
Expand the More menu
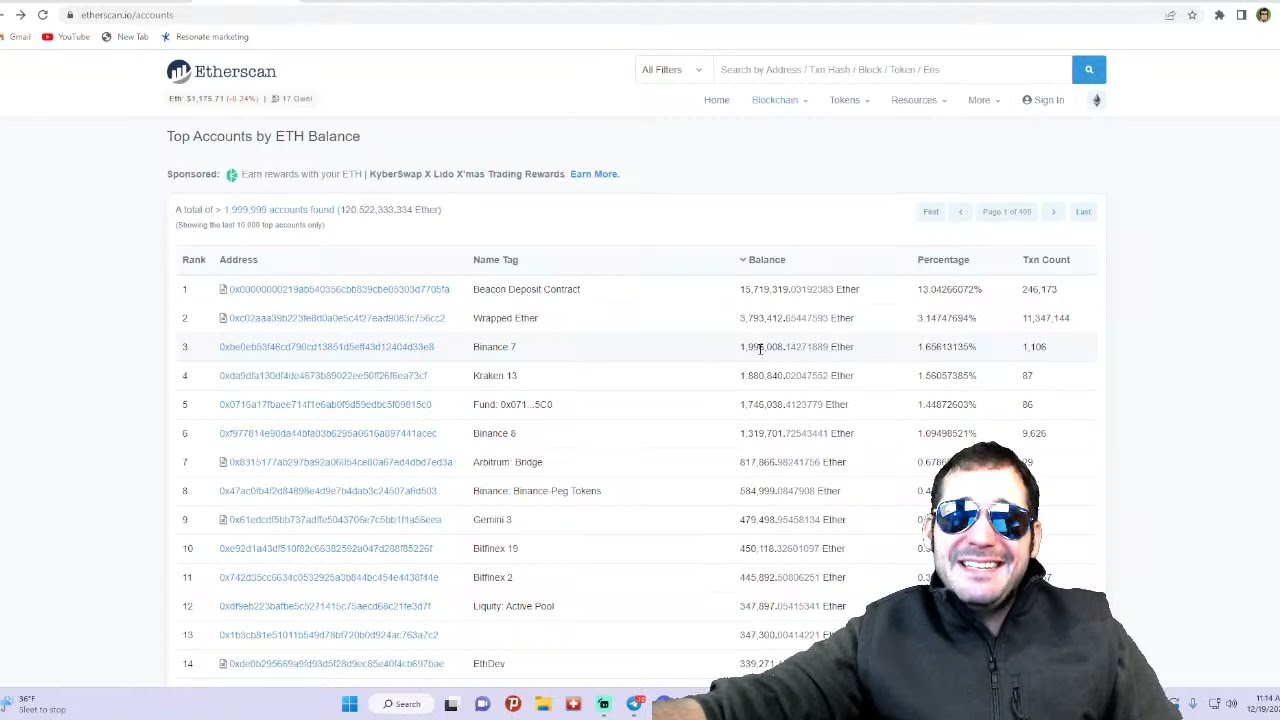point(984,100)
